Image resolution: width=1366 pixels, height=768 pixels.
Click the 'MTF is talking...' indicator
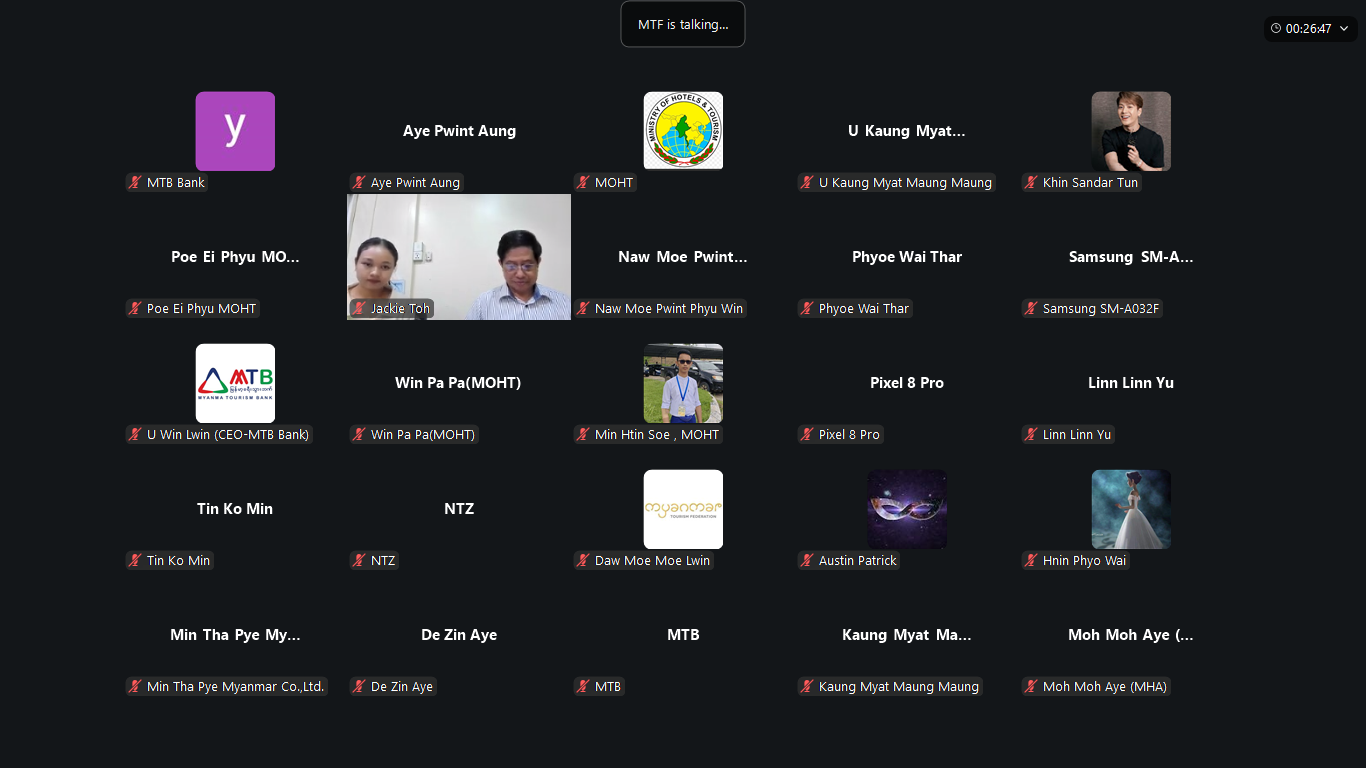pos(683,24)
